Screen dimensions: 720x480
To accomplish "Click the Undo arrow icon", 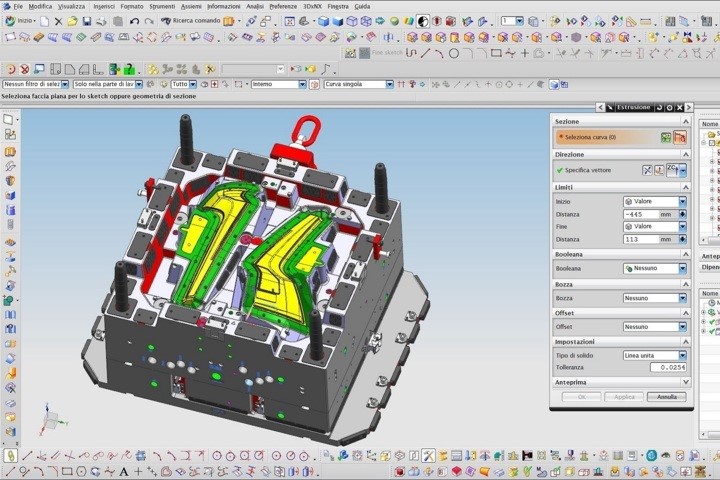I will point(136,21).
